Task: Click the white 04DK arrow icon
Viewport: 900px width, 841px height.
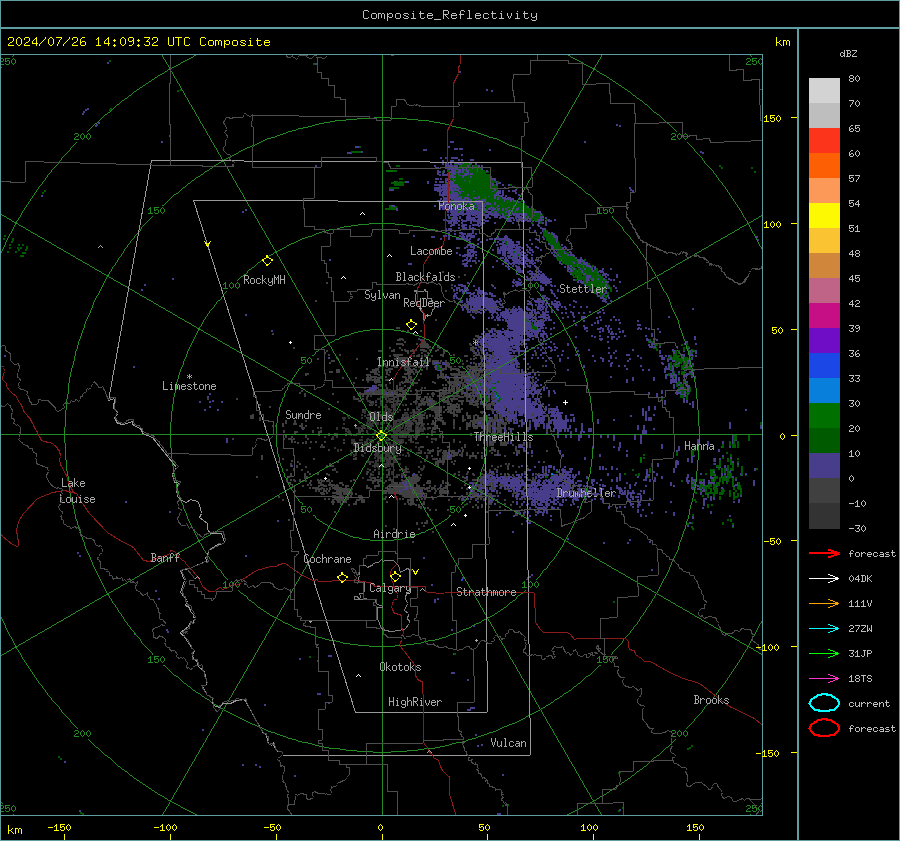Action: click(824, 578)
